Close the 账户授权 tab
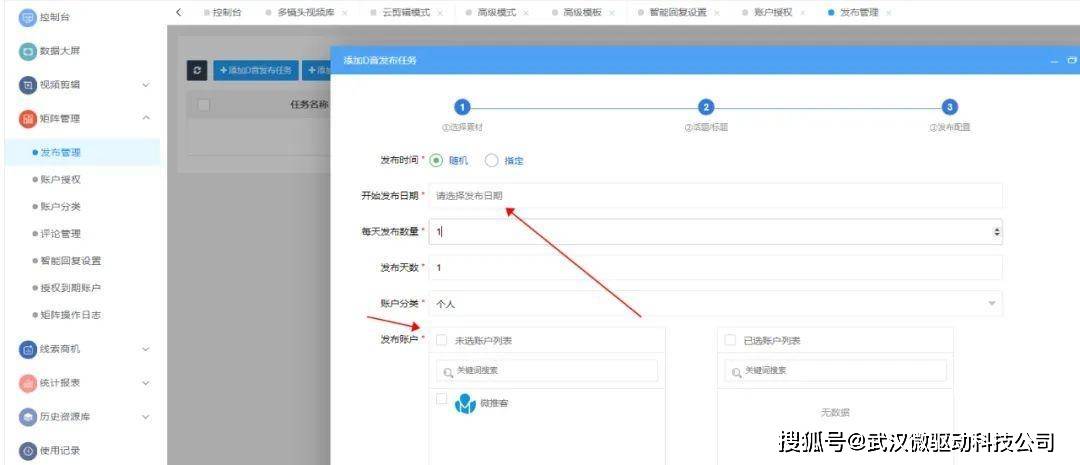This screenshot has width=1080, height=465. pos(802,13)
